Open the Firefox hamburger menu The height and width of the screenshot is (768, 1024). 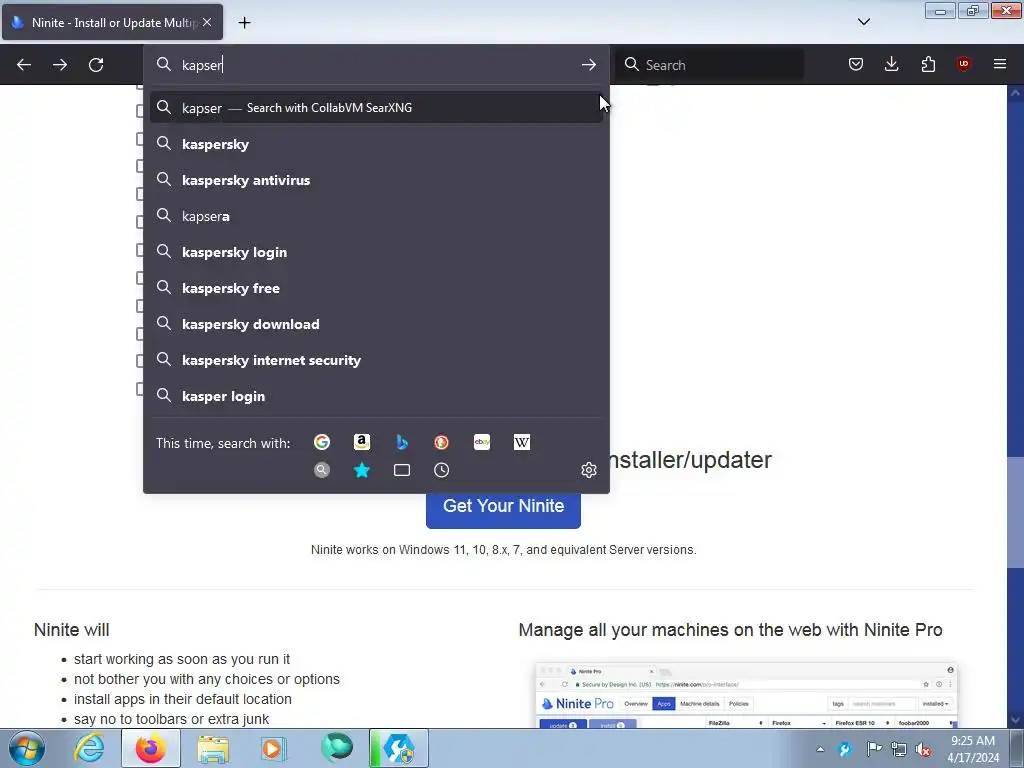point(1000,64)
